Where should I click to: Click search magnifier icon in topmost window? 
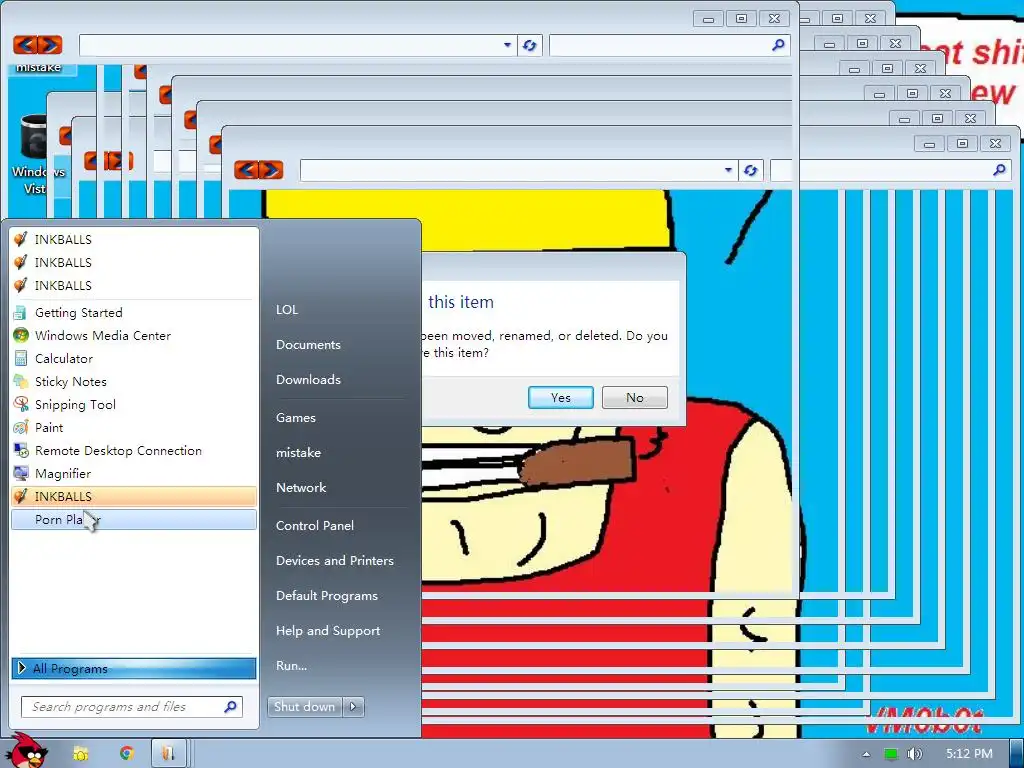[778, 45]
